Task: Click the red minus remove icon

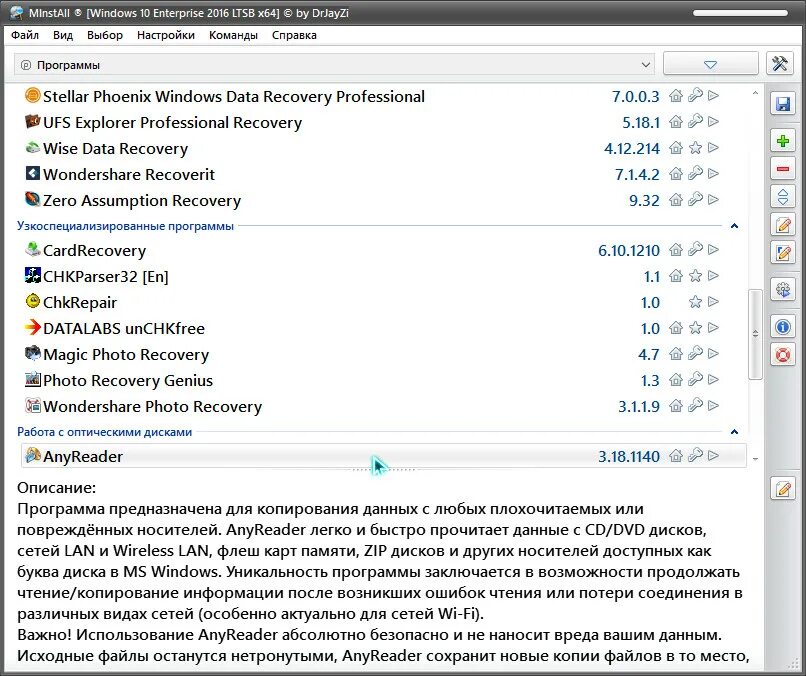Action: point(782,169)
